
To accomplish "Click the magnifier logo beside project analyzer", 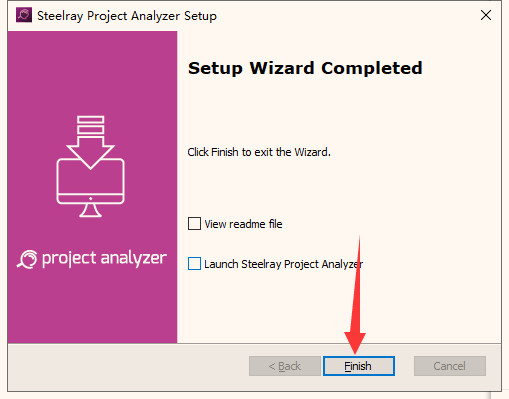I will pos(27,259).
